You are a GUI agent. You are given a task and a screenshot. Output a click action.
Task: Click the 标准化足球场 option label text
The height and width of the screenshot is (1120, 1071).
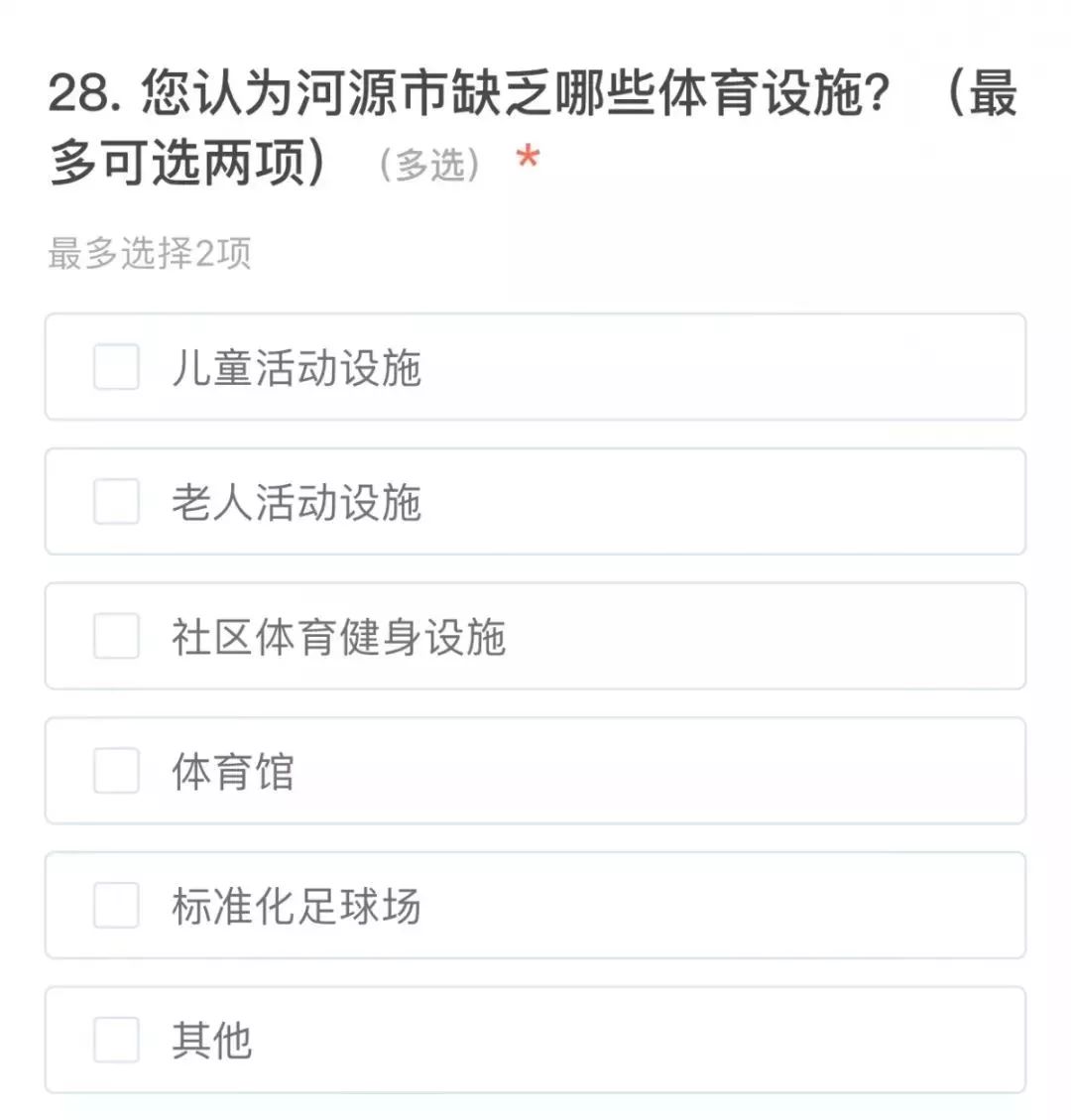pyautogui.click(x=297, y=906)
